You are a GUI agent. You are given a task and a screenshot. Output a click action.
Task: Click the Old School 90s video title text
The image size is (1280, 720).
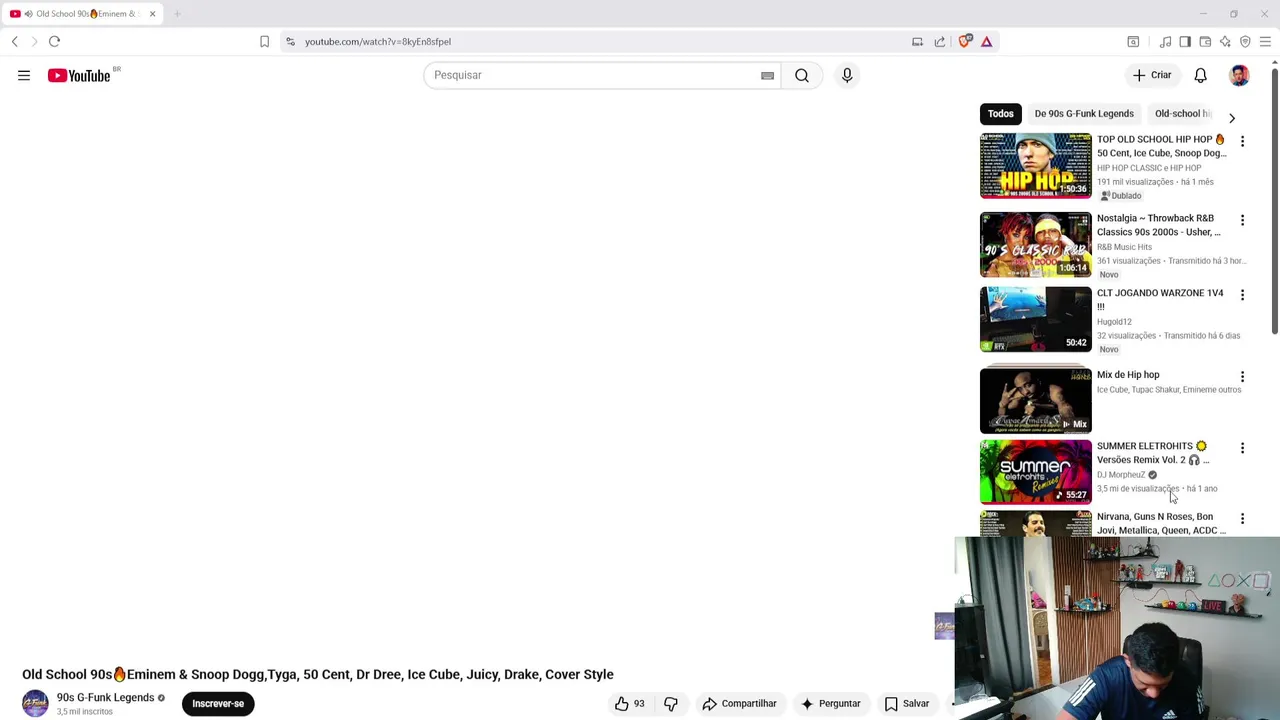click(318, 674)
